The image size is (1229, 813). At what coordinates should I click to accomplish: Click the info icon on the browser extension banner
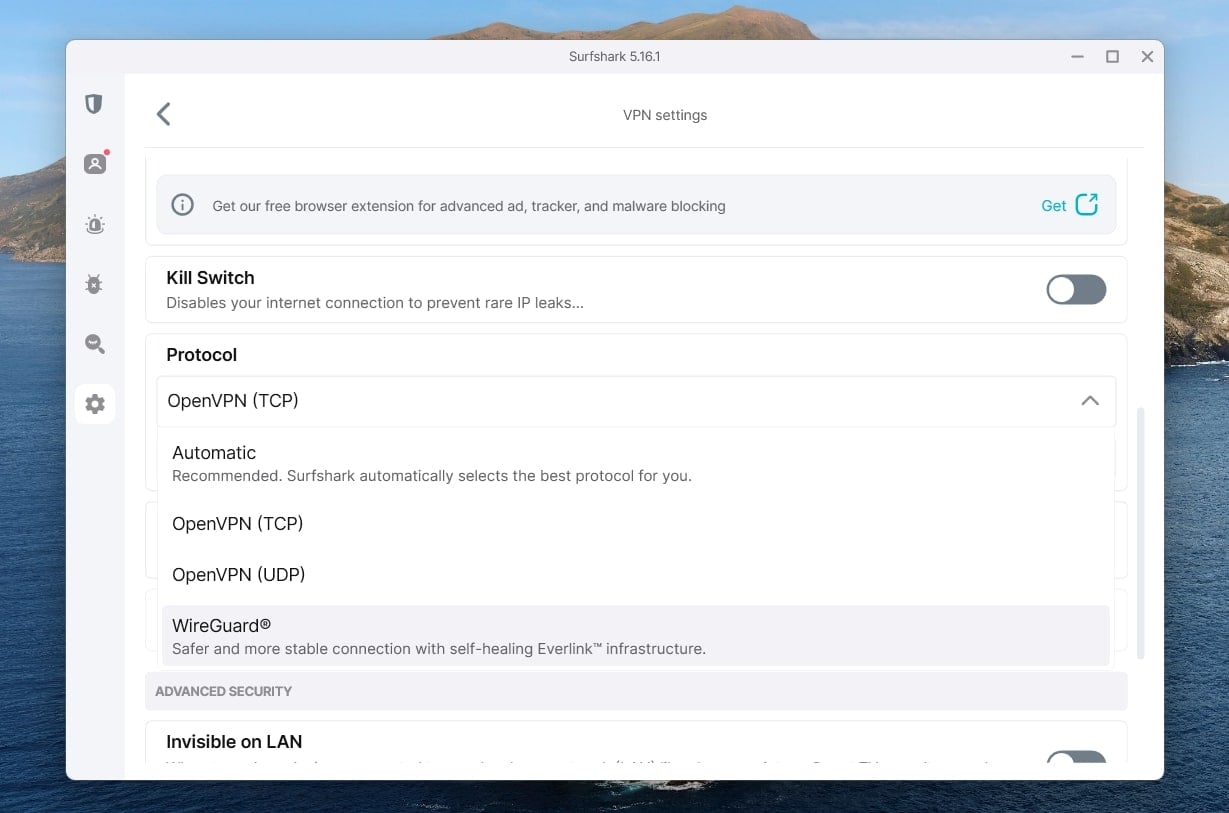pyautogui.click(x=182, y=205)
